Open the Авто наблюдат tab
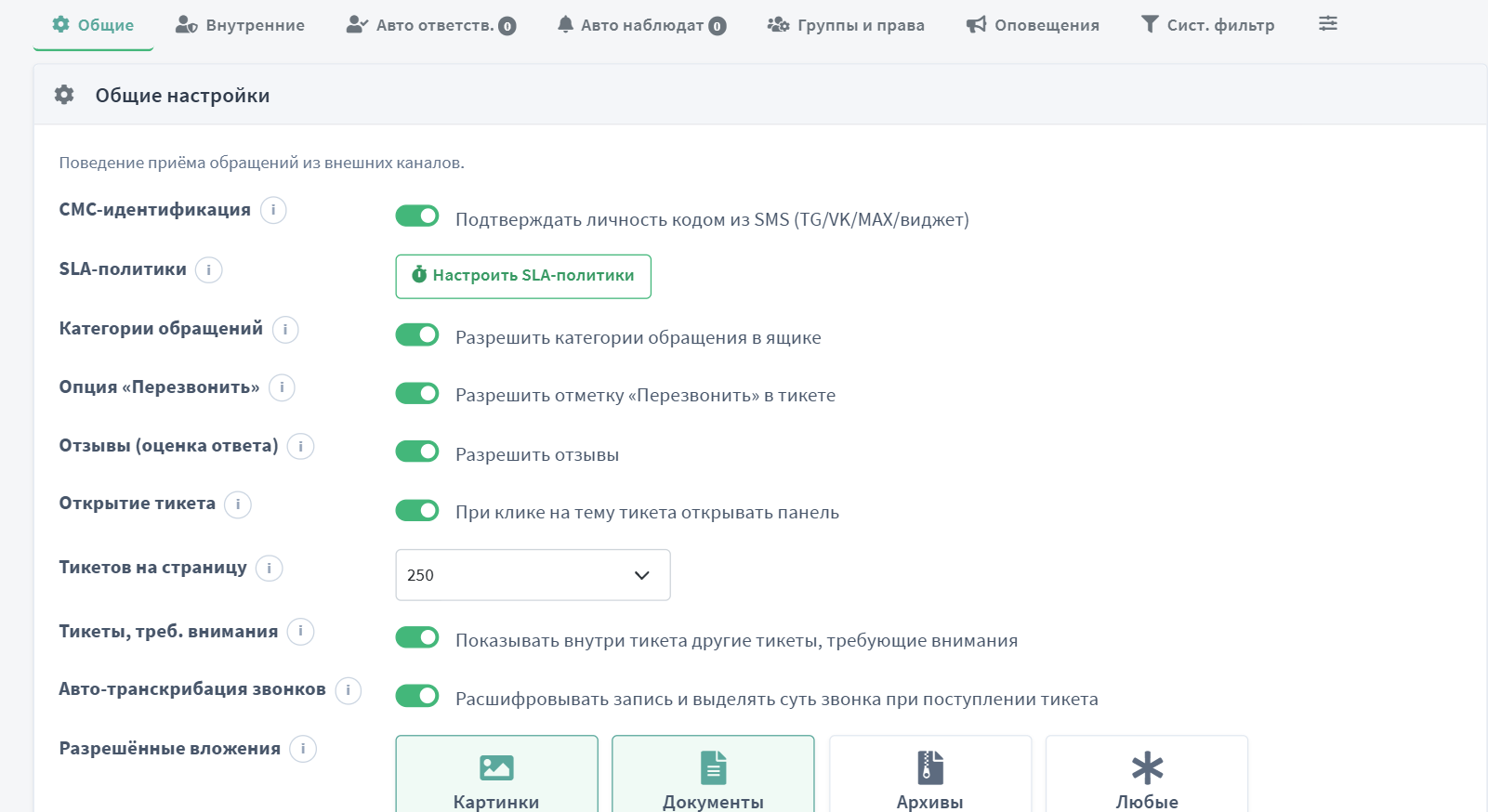This screenshot has width=1488, height=812. coord(641,25)
